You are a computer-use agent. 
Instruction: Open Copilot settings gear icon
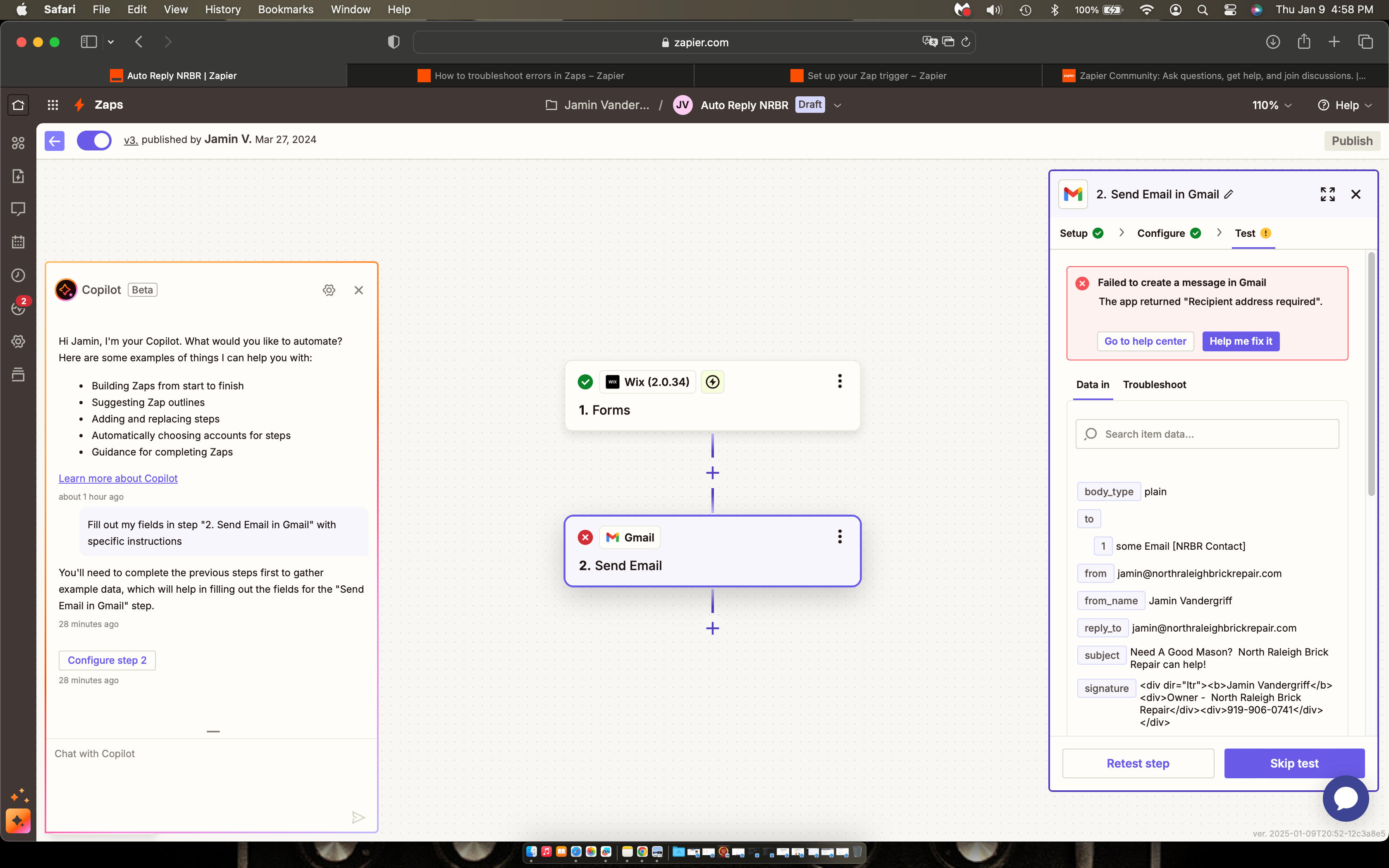tap(329, 290)
